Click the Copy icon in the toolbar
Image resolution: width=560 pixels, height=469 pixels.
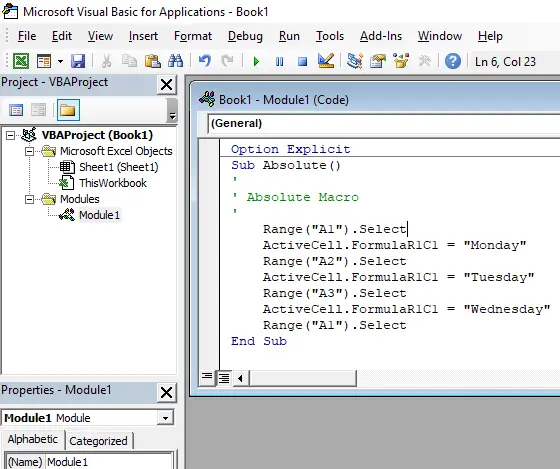pyautogui.click(x=129, y=61)
